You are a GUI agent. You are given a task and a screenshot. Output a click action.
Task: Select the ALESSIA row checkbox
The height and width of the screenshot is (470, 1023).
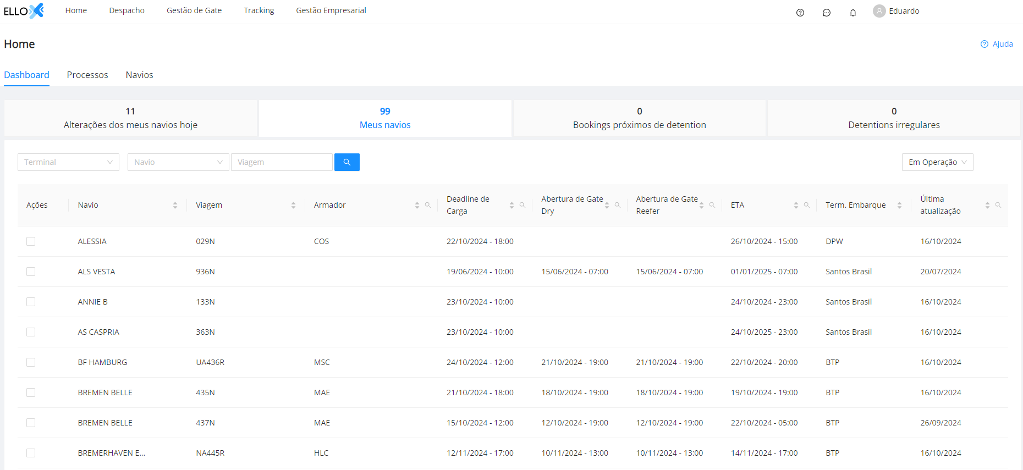[x=30, y=242]
